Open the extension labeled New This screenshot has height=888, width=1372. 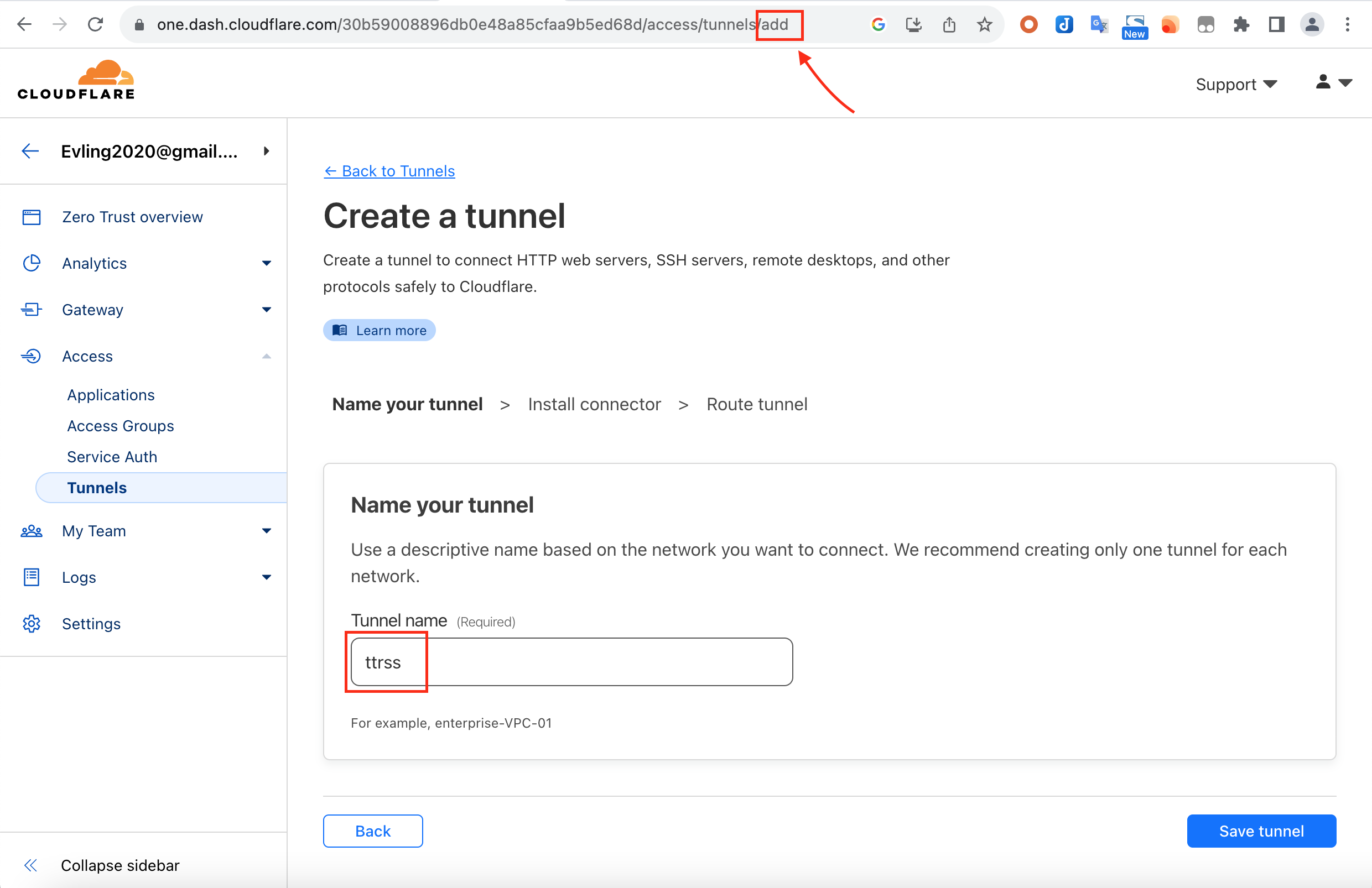click(x=1135, y=26)
